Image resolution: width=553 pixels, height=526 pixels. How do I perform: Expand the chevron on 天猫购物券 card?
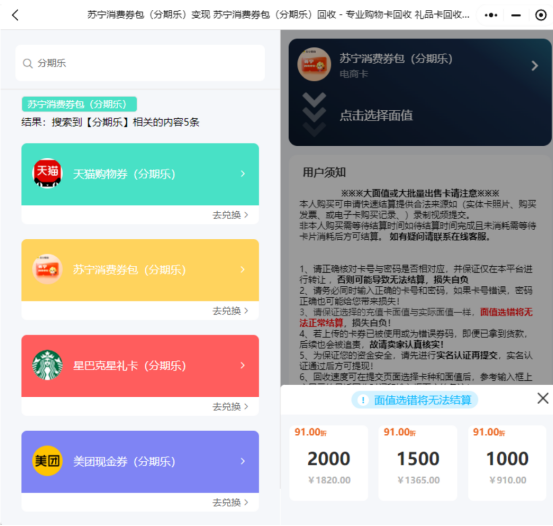(x=243, y=174)
